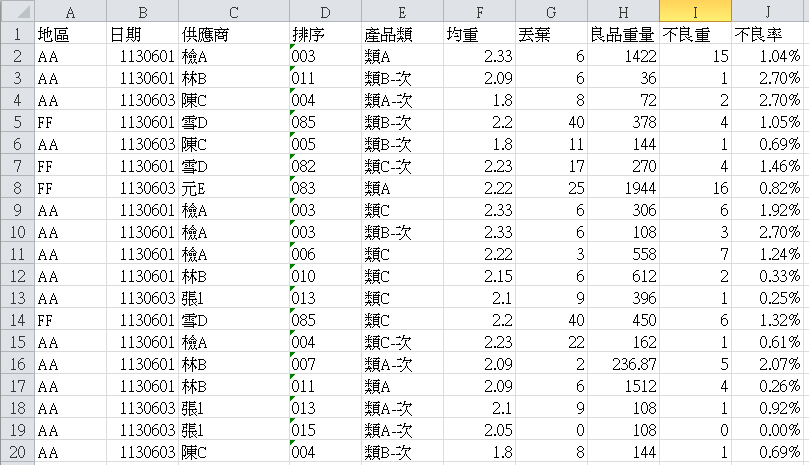Click 良品重量 cell 36
Image resolution: width=809 pixels, height=465 pixels.
pyautogui.click(x=623, y=78)
